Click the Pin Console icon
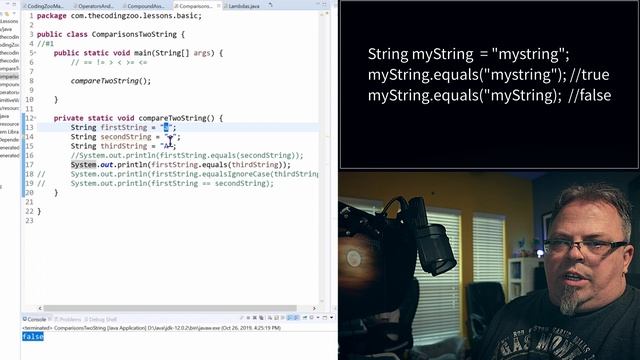The image size is (640, 360). [304, 318]
